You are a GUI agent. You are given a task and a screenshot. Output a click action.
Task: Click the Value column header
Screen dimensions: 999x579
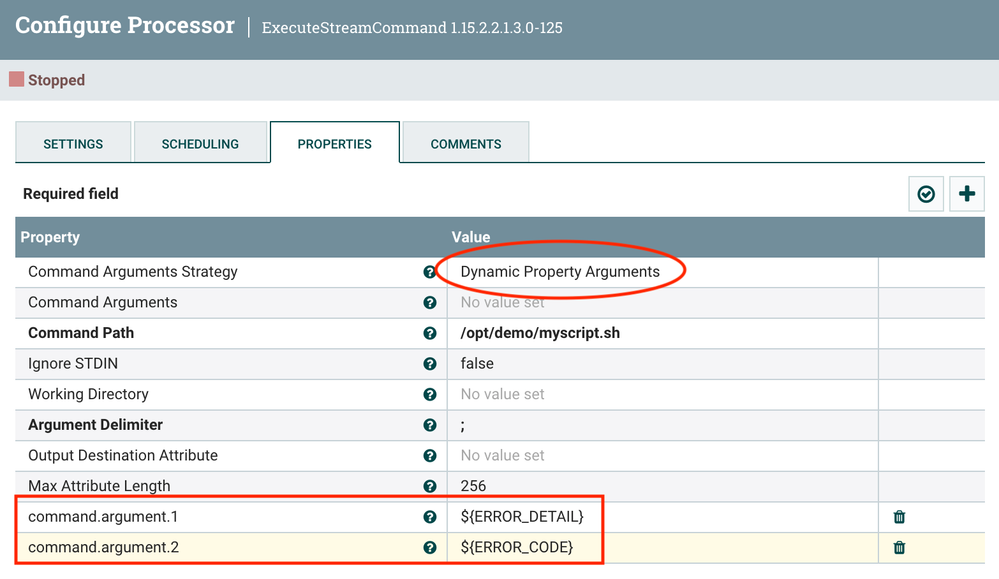click(x=471, y=237)
